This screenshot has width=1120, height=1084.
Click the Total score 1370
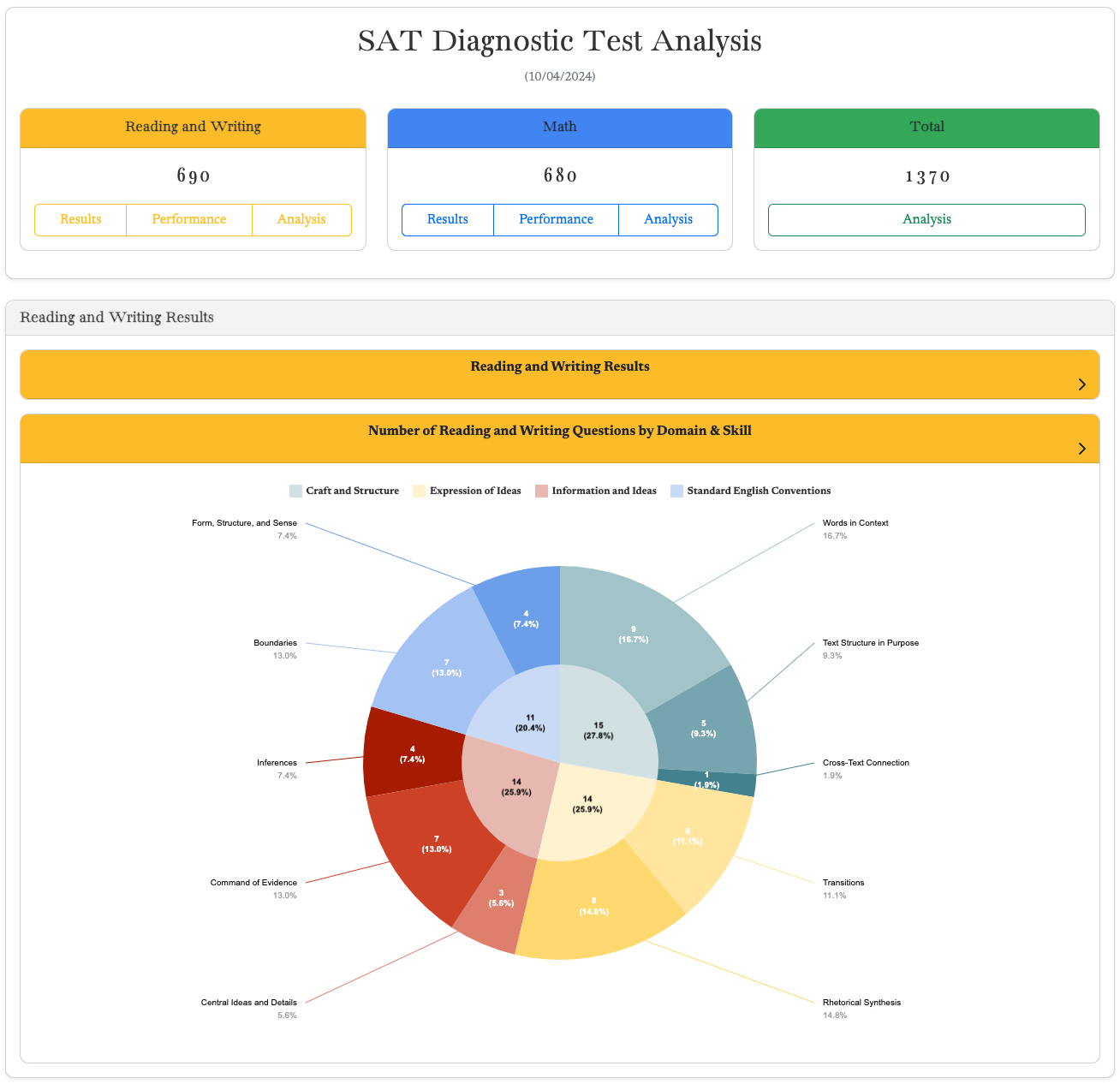[x=927, y=176]
